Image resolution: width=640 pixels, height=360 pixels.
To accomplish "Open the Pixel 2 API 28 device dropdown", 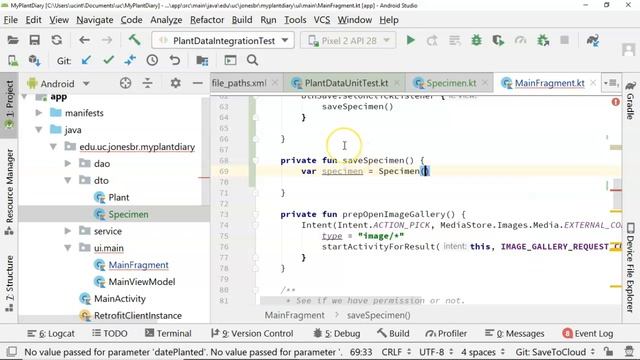I will [348, 40].
